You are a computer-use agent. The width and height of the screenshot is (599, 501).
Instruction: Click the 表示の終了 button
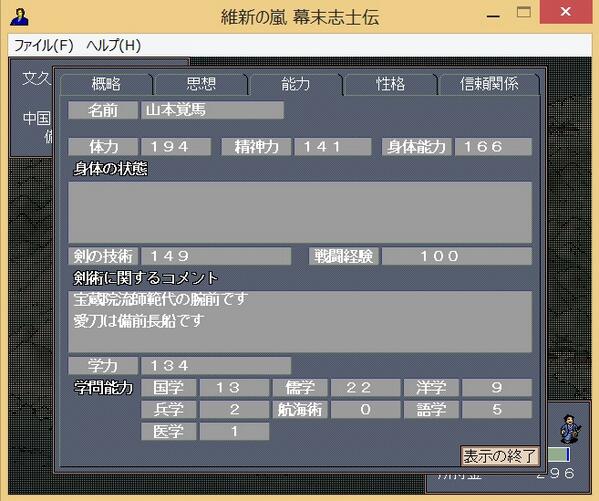coord(500,456)
